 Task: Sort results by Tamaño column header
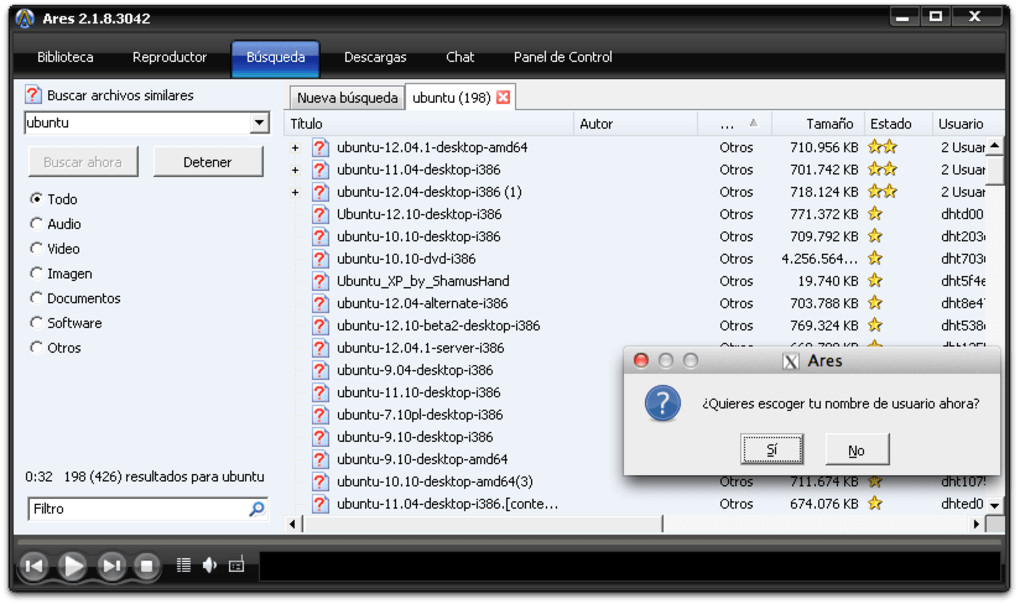coord(818,124)
